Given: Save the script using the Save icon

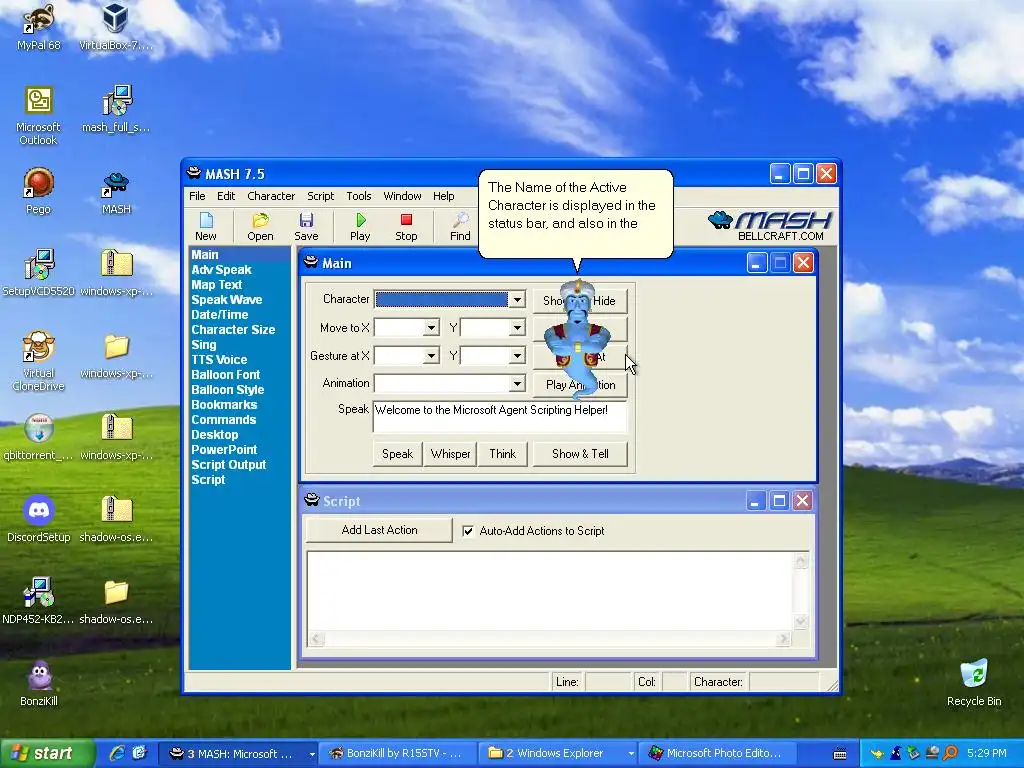Looking at the screenshot, I should (x=306, y=227).
